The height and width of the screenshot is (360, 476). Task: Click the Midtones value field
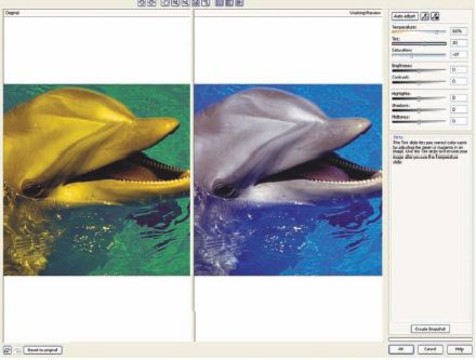(458, 121)
